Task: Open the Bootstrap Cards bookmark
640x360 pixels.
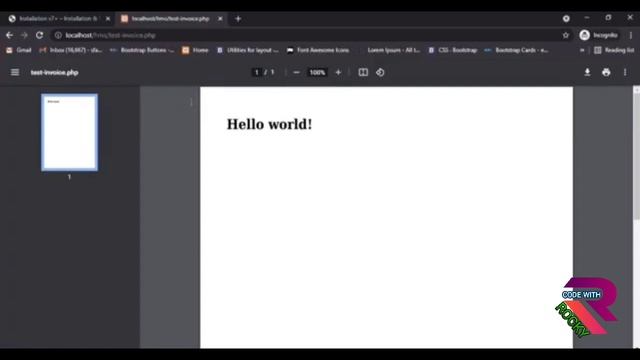Action: (516, 50)
